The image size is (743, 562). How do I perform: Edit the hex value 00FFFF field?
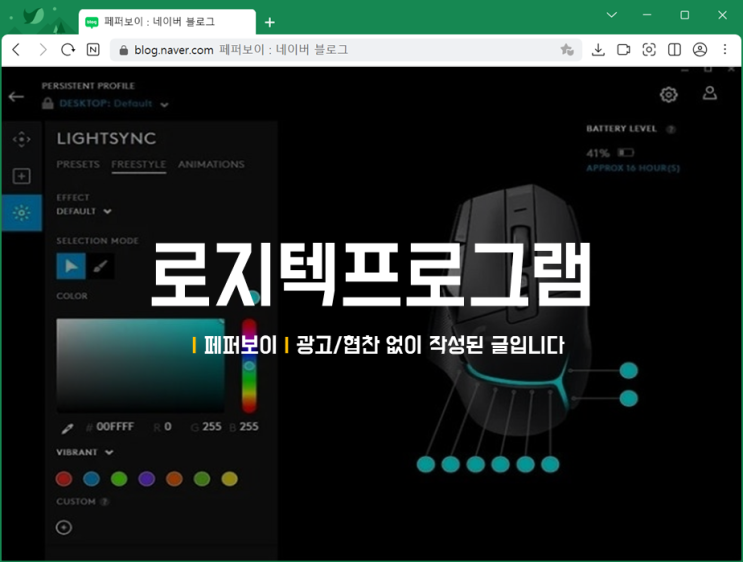click(115, 427)
